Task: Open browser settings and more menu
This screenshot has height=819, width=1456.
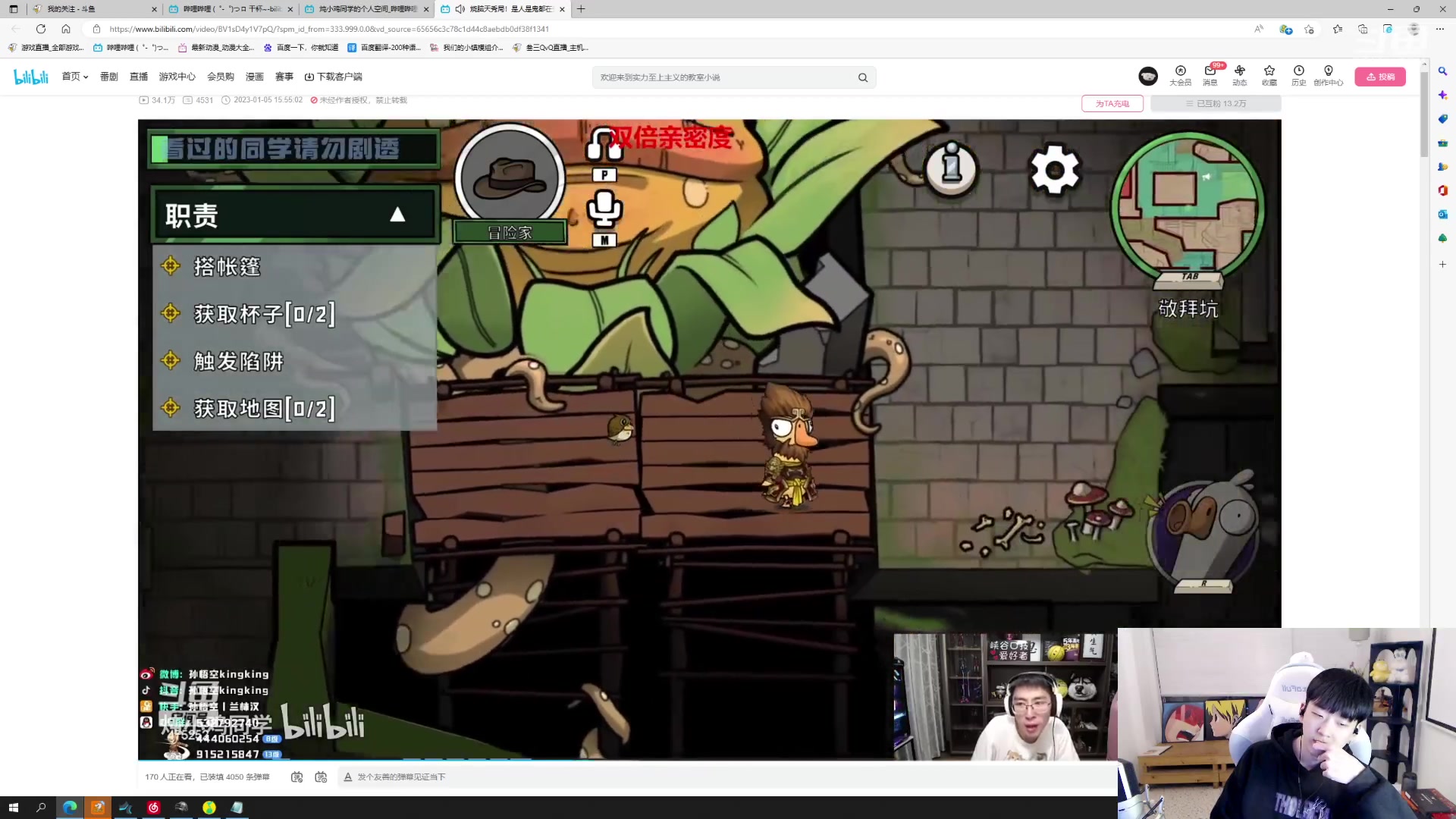Action: (1442, 29)
